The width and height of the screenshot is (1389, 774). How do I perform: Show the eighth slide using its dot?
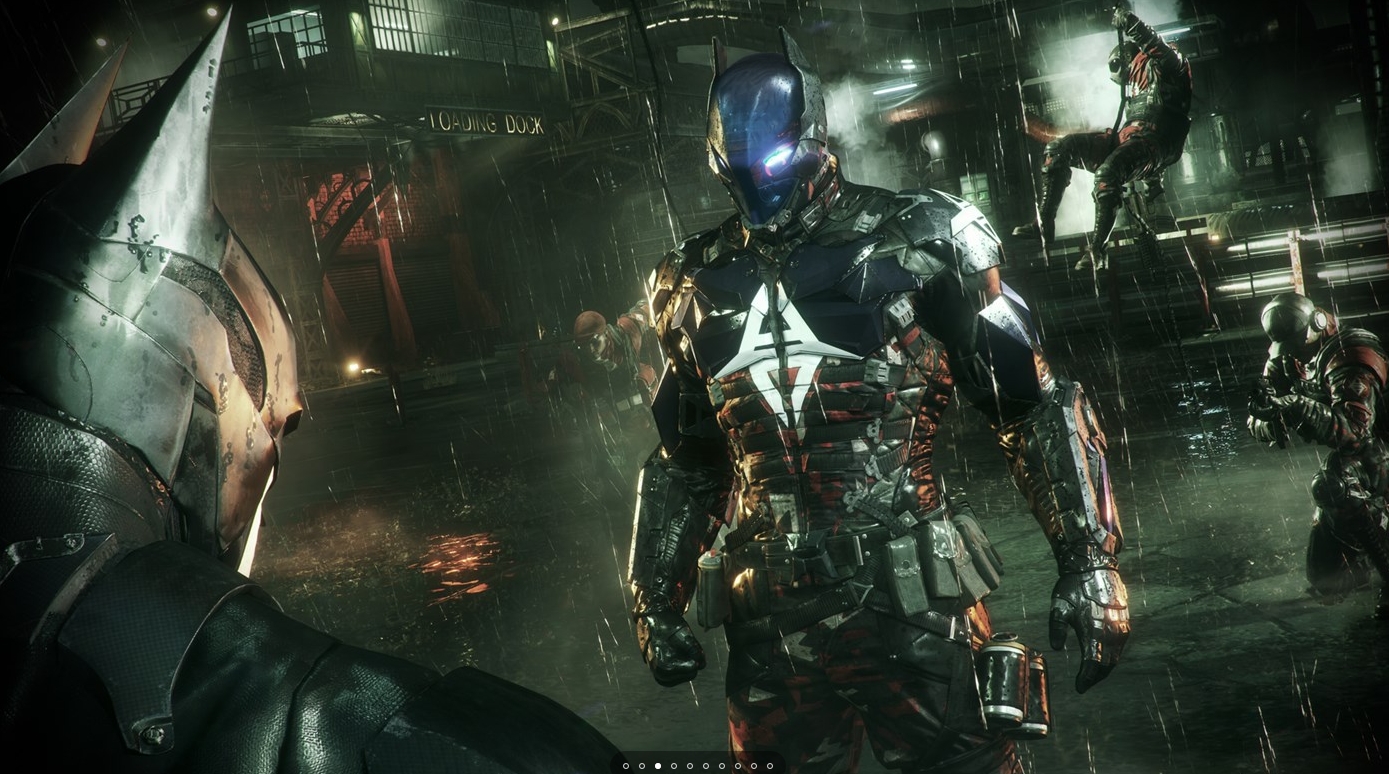pyautogui.click(x=738, y=766)
